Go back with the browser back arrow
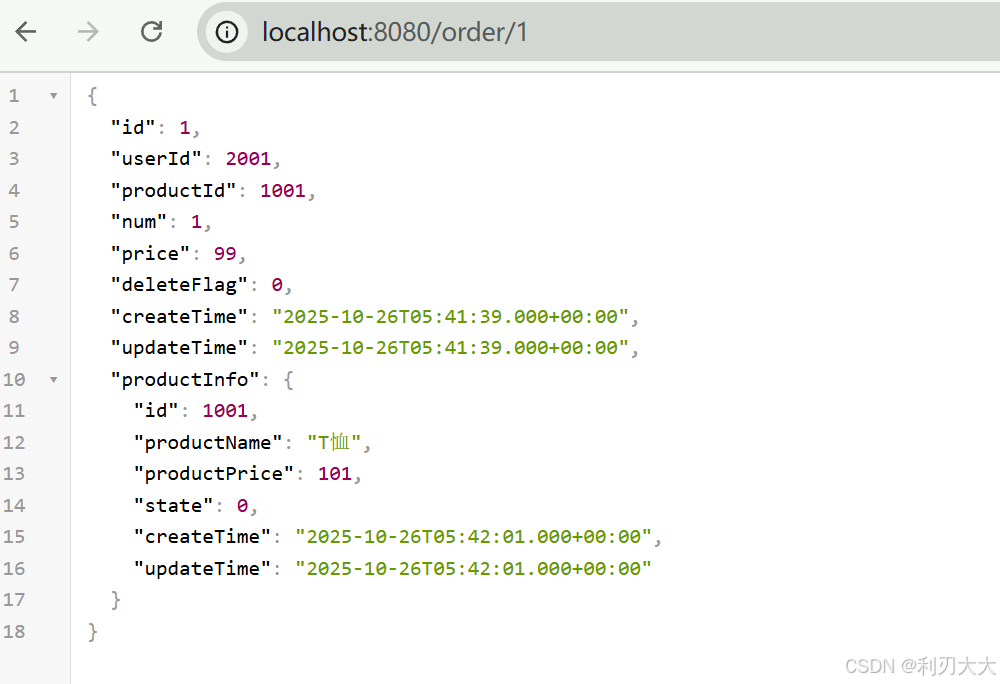 [26, 31]
